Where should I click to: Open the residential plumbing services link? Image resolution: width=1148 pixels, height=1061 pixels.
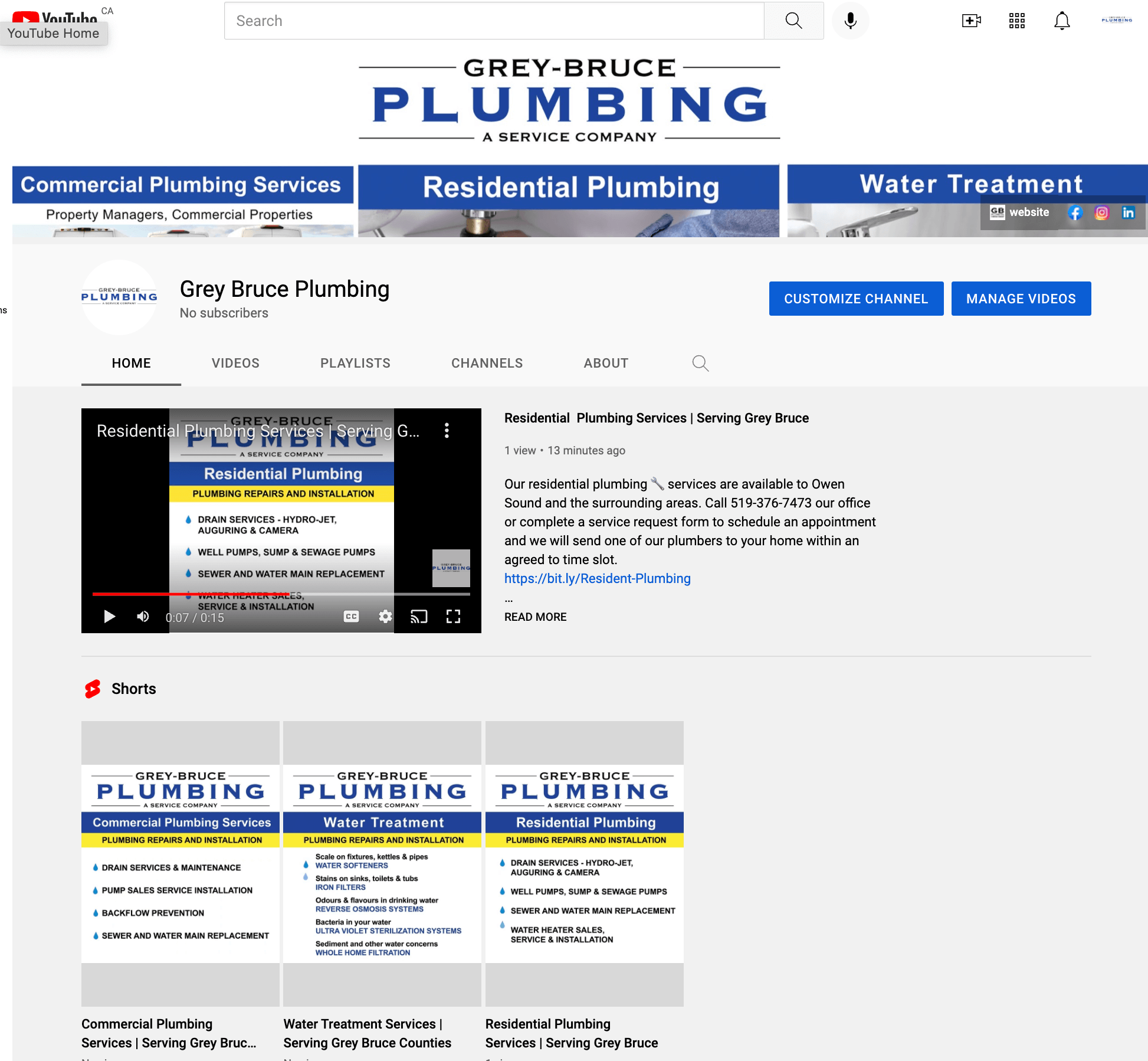point(597,578)
